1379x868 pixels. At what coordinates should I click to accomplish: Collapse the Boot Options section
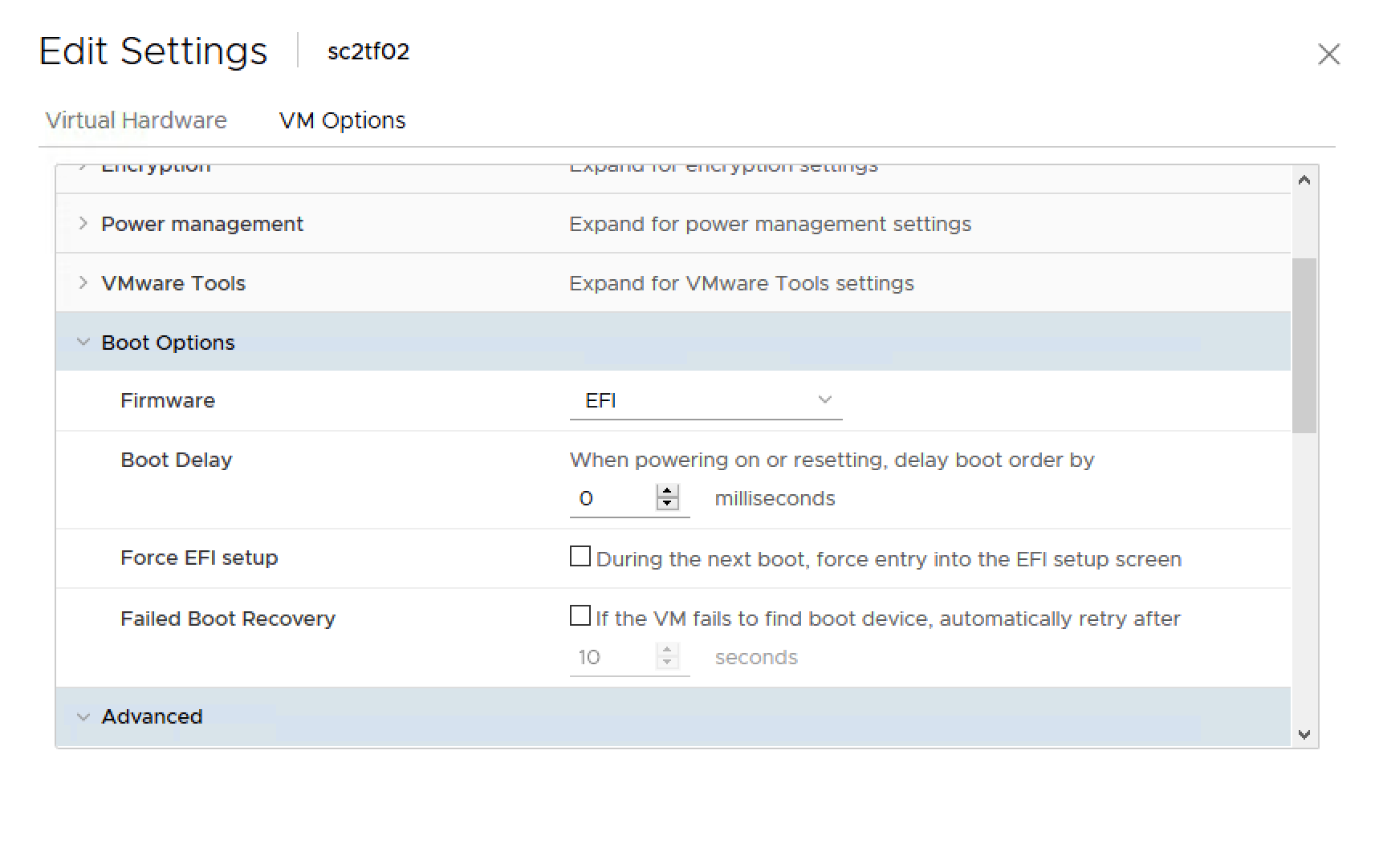(x=83, y=343)
